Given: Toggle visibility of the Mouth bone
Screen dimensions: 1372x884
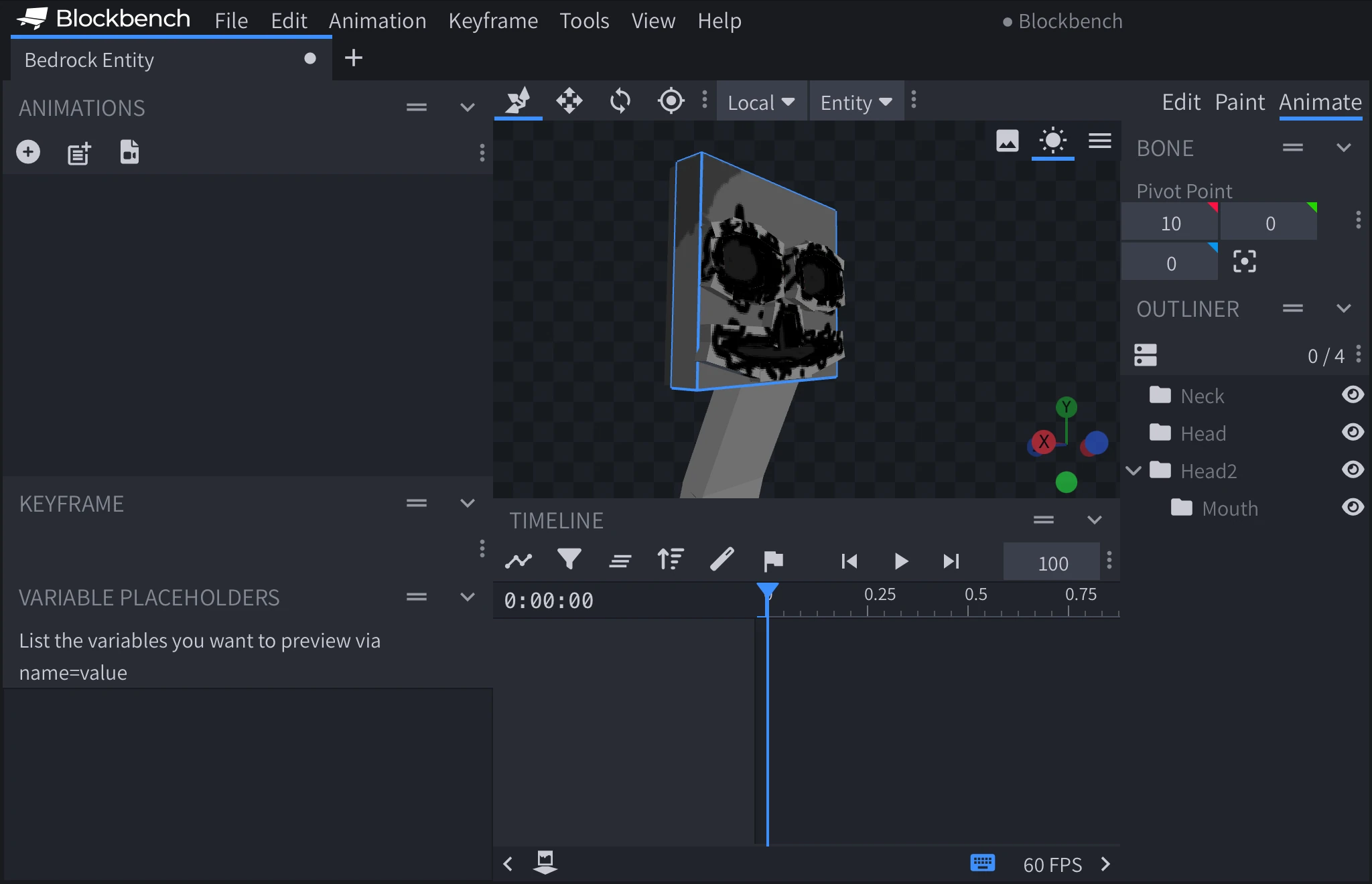Looking at the screenshot, I should pyautogui.click(x=1353, y=507).
